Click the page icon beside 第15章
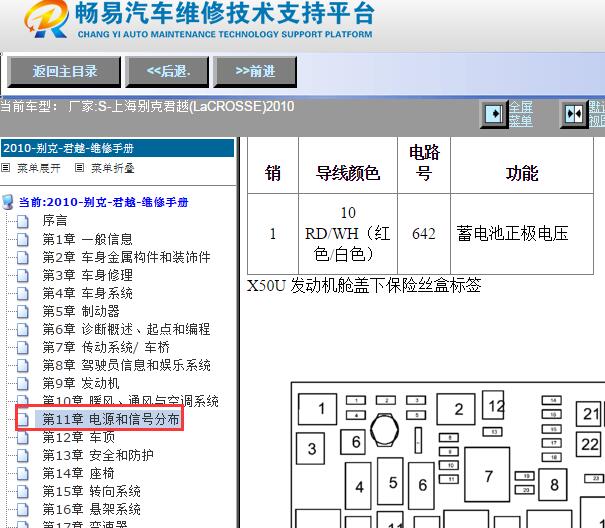The height and width of the screenshot is (528, 605). (23, 492)
